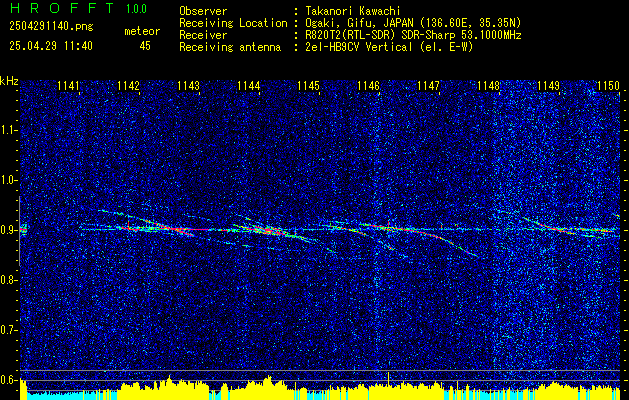
Task: Click time axis marker 1141
Action: pos(69,86)
